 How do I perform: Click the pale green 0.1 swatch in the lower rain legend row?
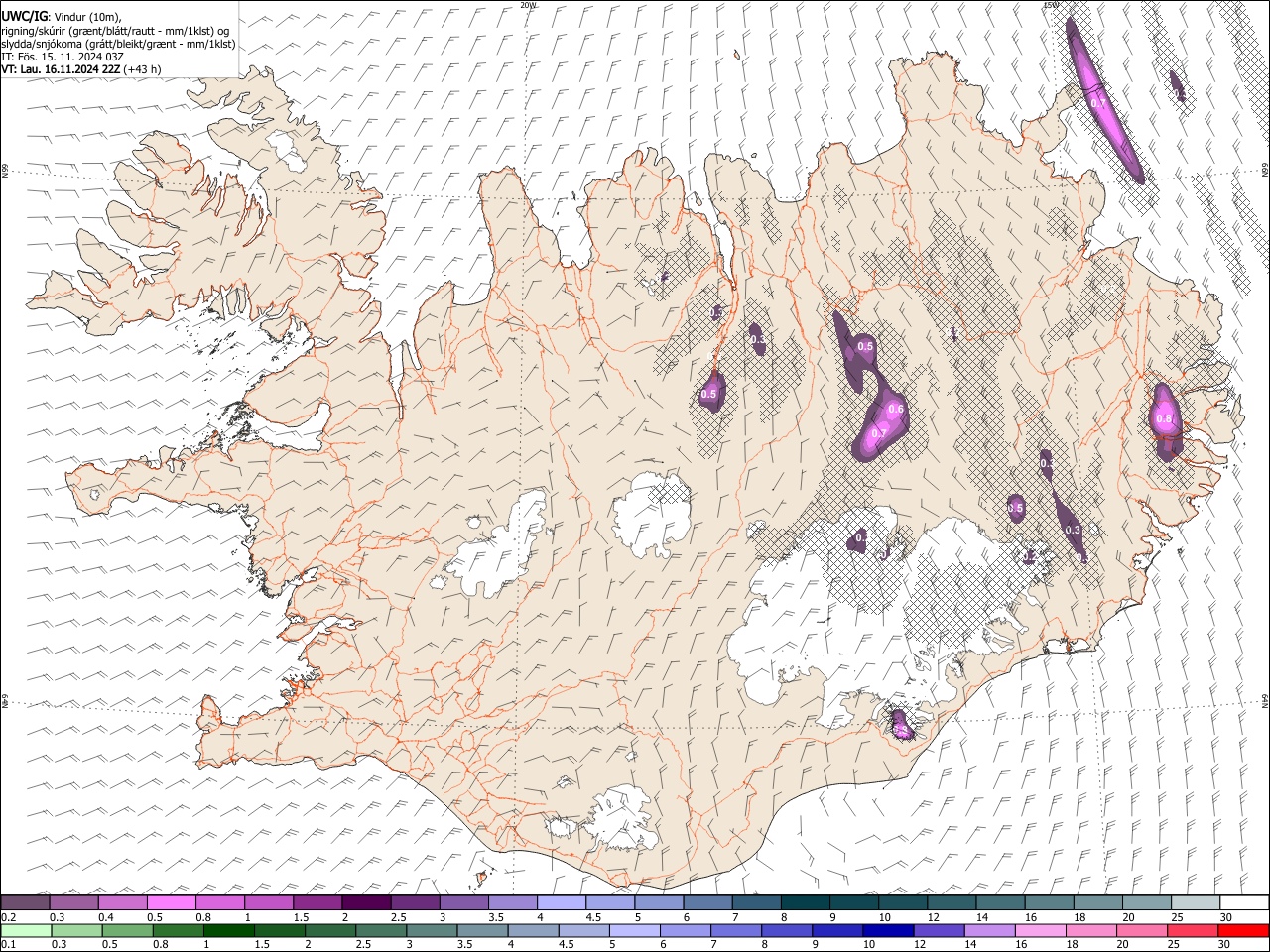pos(27,930)
